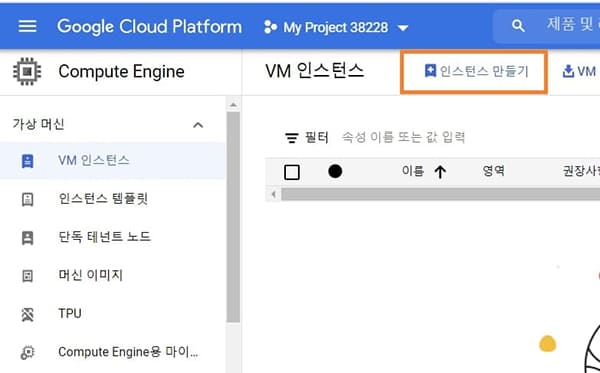Click the project hexagon dots icon
This screenshot has width=600, height=373.
click(271, 27)
